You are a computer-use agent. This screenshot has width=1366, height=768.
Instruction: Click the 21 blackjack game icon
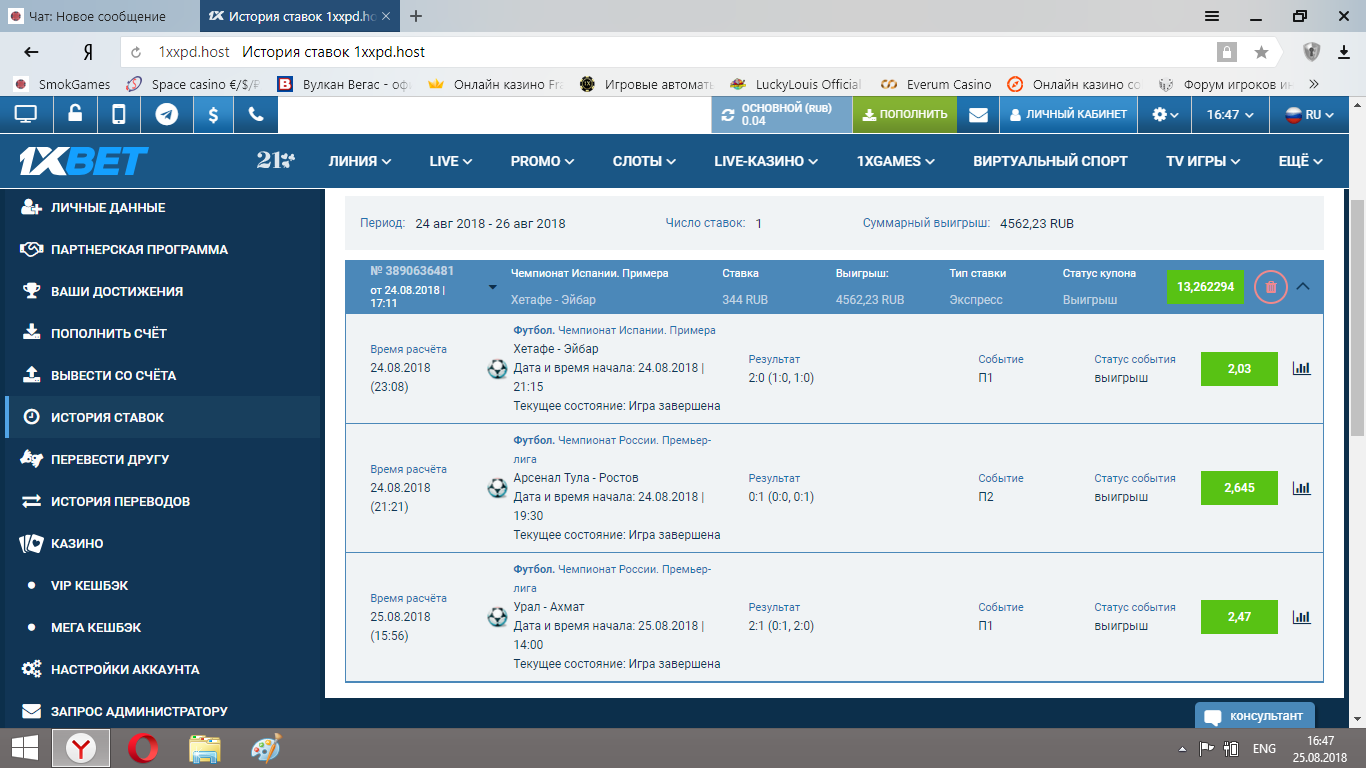(x=275, y=160)
